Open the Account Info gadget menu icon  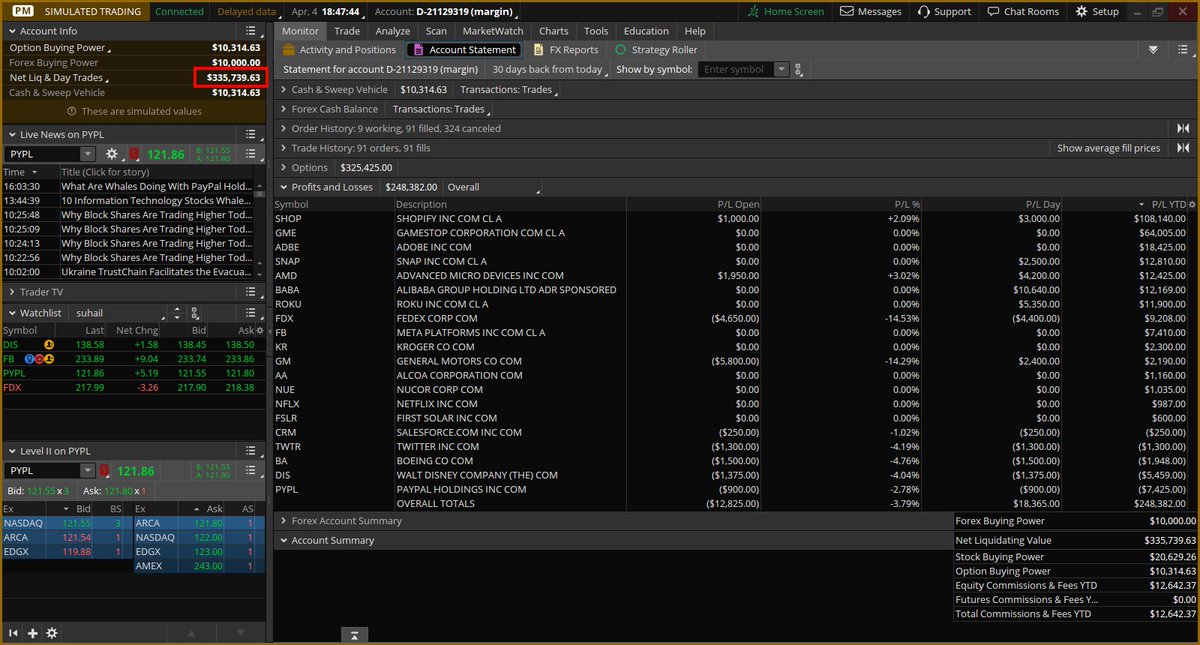[x=252, y=32]
